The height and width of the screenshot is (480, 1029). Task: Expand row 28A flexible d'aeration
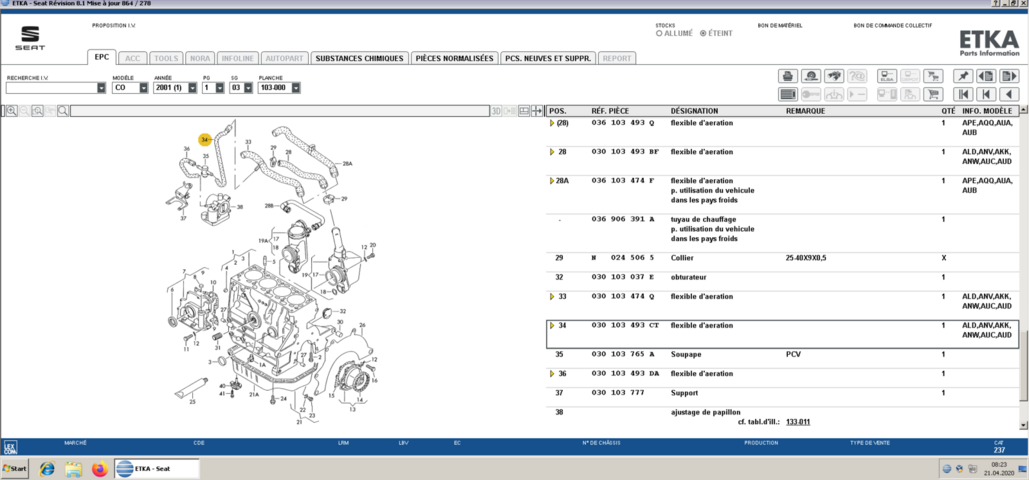click(x=552, y=181)
